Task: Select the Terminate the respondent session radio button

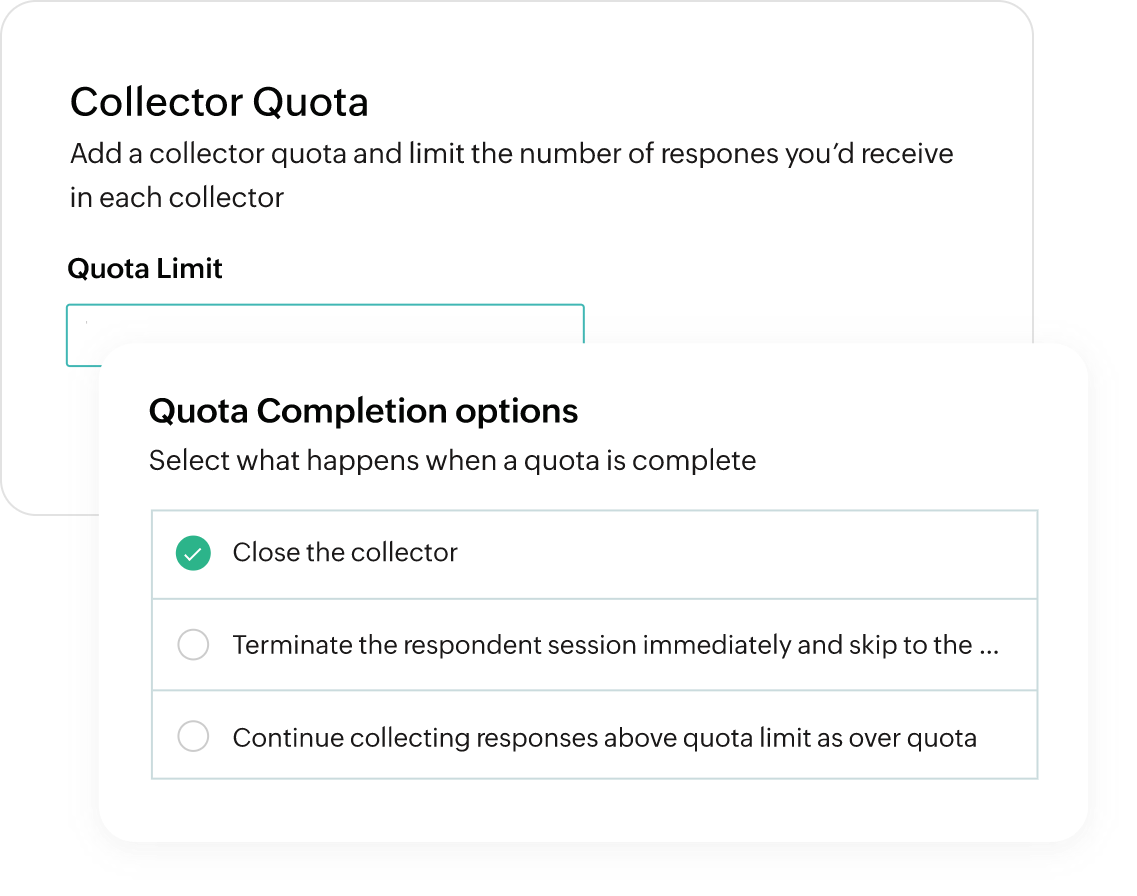Action: [193, 645]
